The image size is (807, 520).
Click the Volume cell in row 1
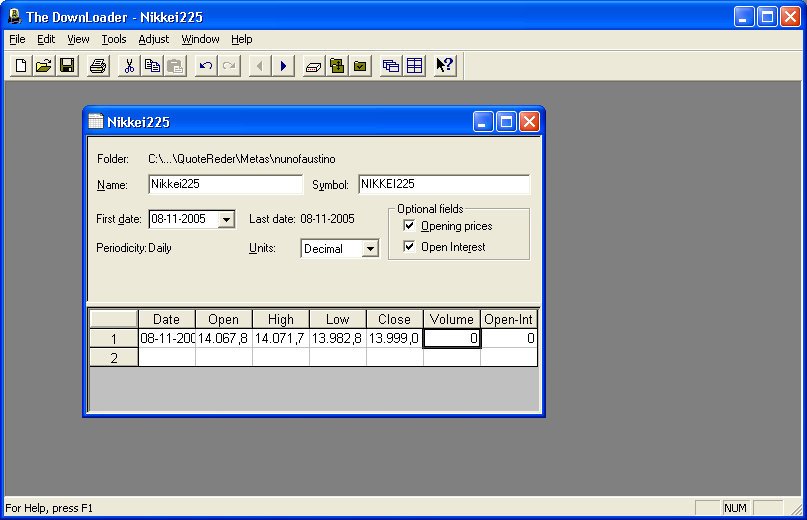point(452,338)
